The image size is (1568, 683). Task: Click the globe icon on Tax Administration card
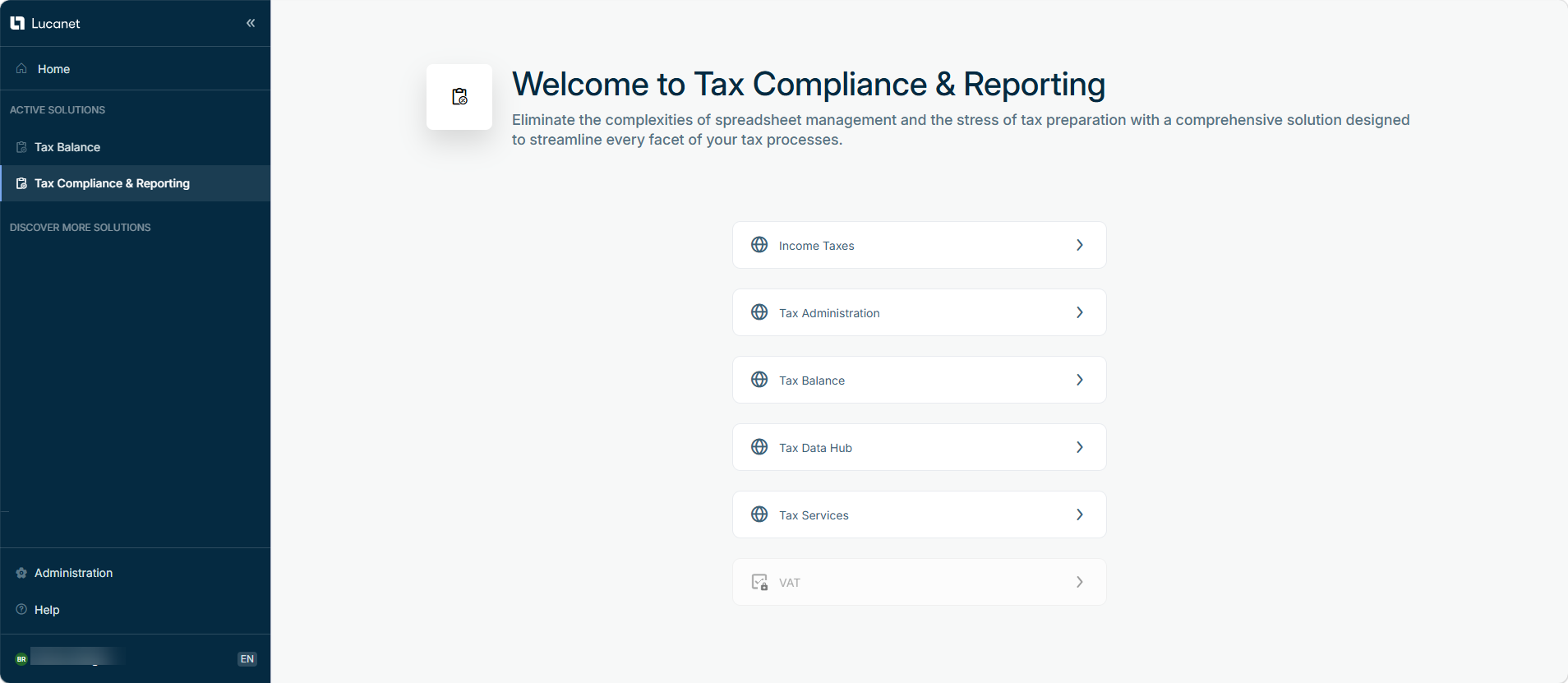click(759, 312)
